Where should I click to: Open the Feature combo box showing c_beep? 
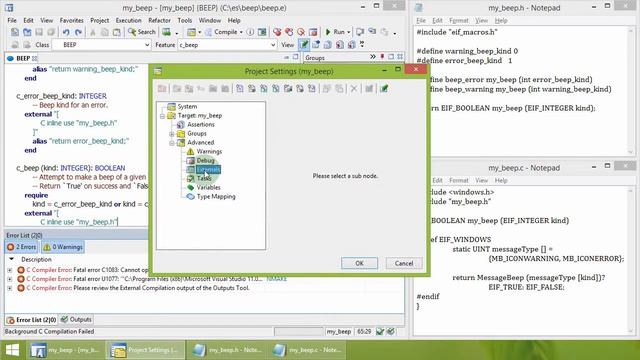pyautogui.click(x=227, y=45)
